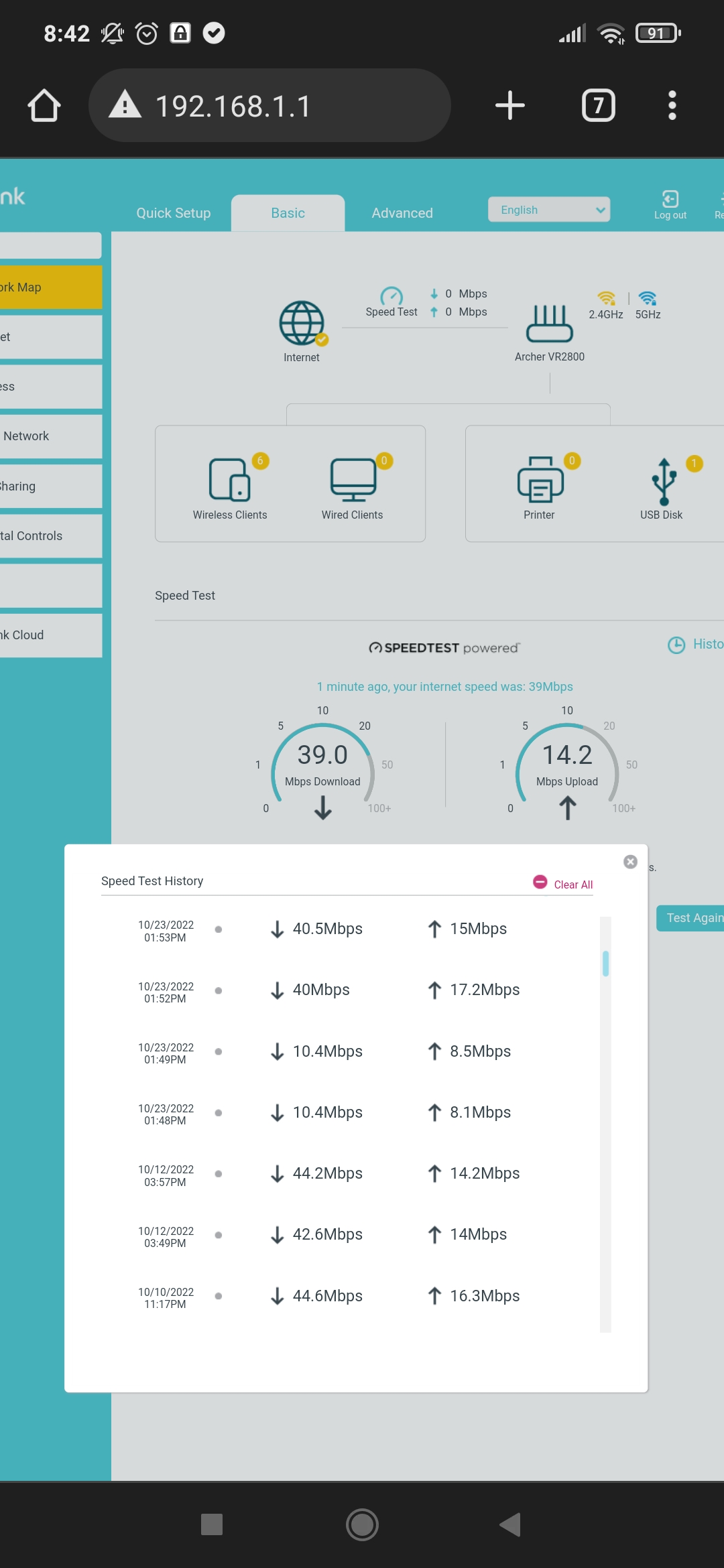Open the USB Disk icon
Image resolution: width=724 pixels, height=1568 pixels.
(x=664, y=481)
